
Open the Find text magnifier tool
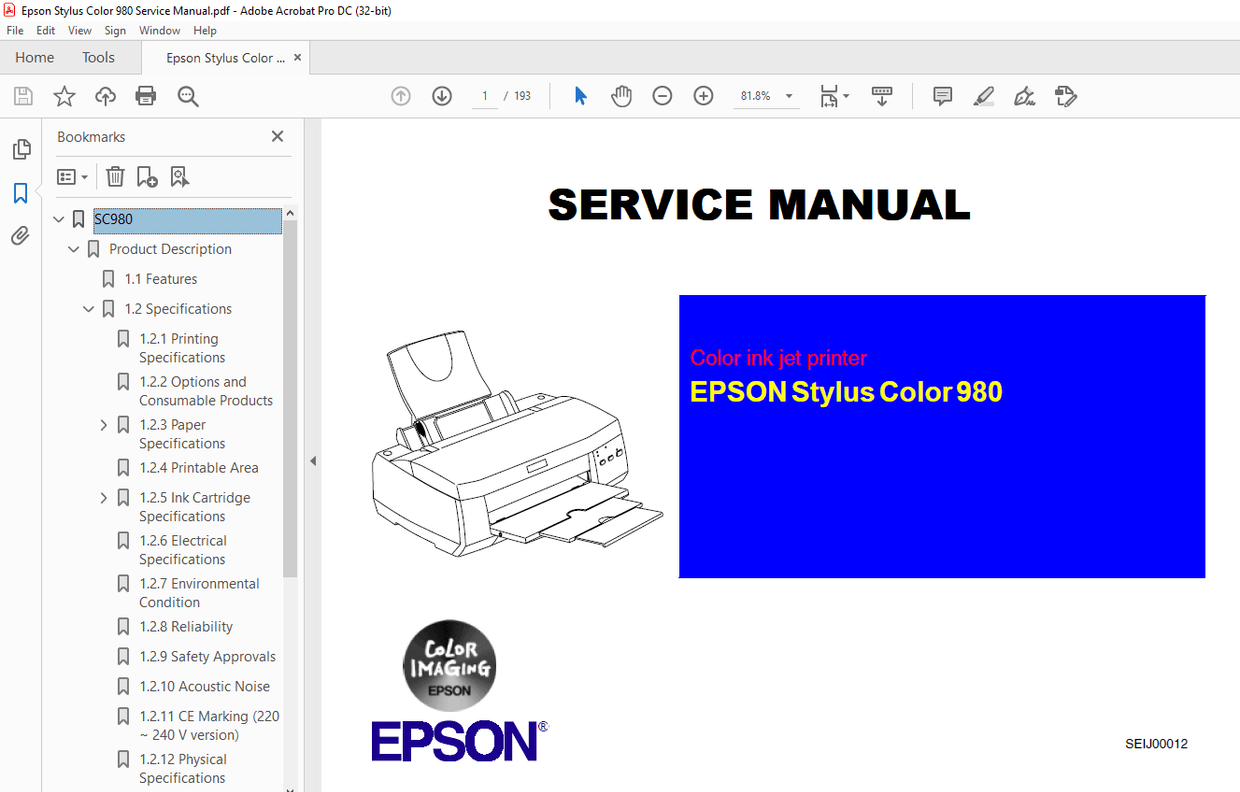click(x=188, y=96)
